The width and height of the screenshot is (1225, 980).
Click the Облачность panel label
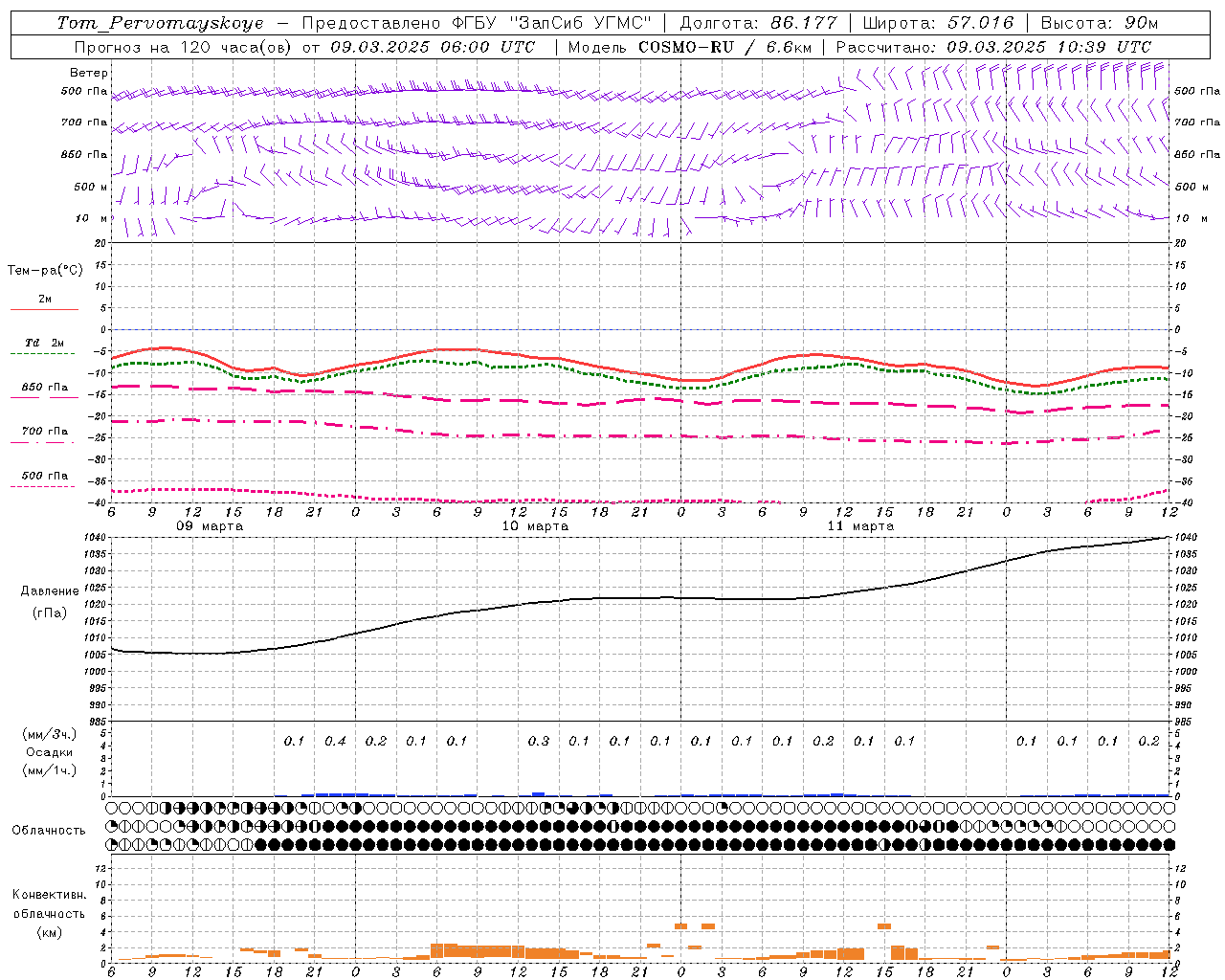click(x=49, y=831)
